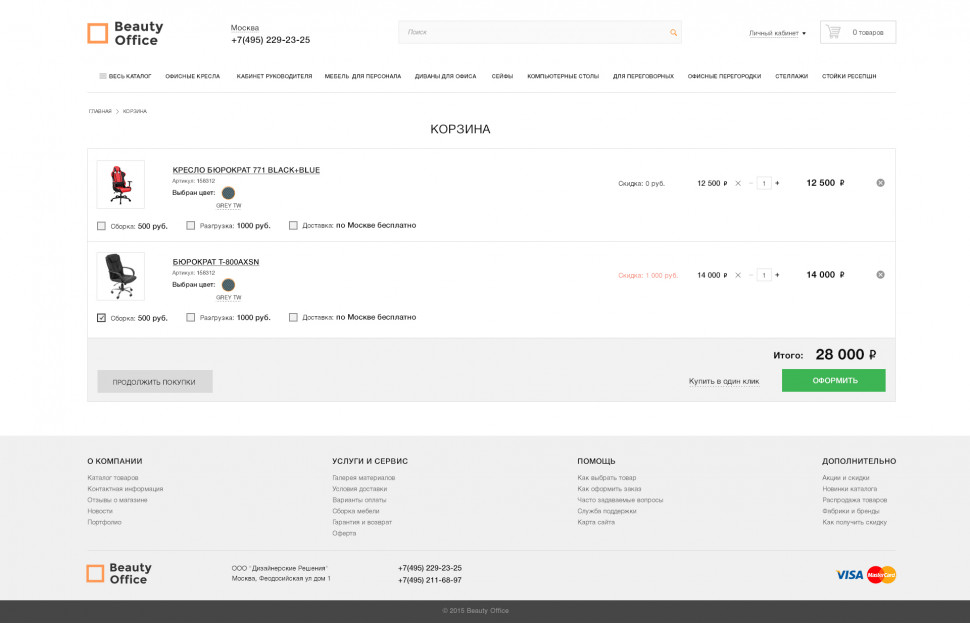970x624 pixels.
Task: Open Контактная информация footer link
Action: [125, 489]
